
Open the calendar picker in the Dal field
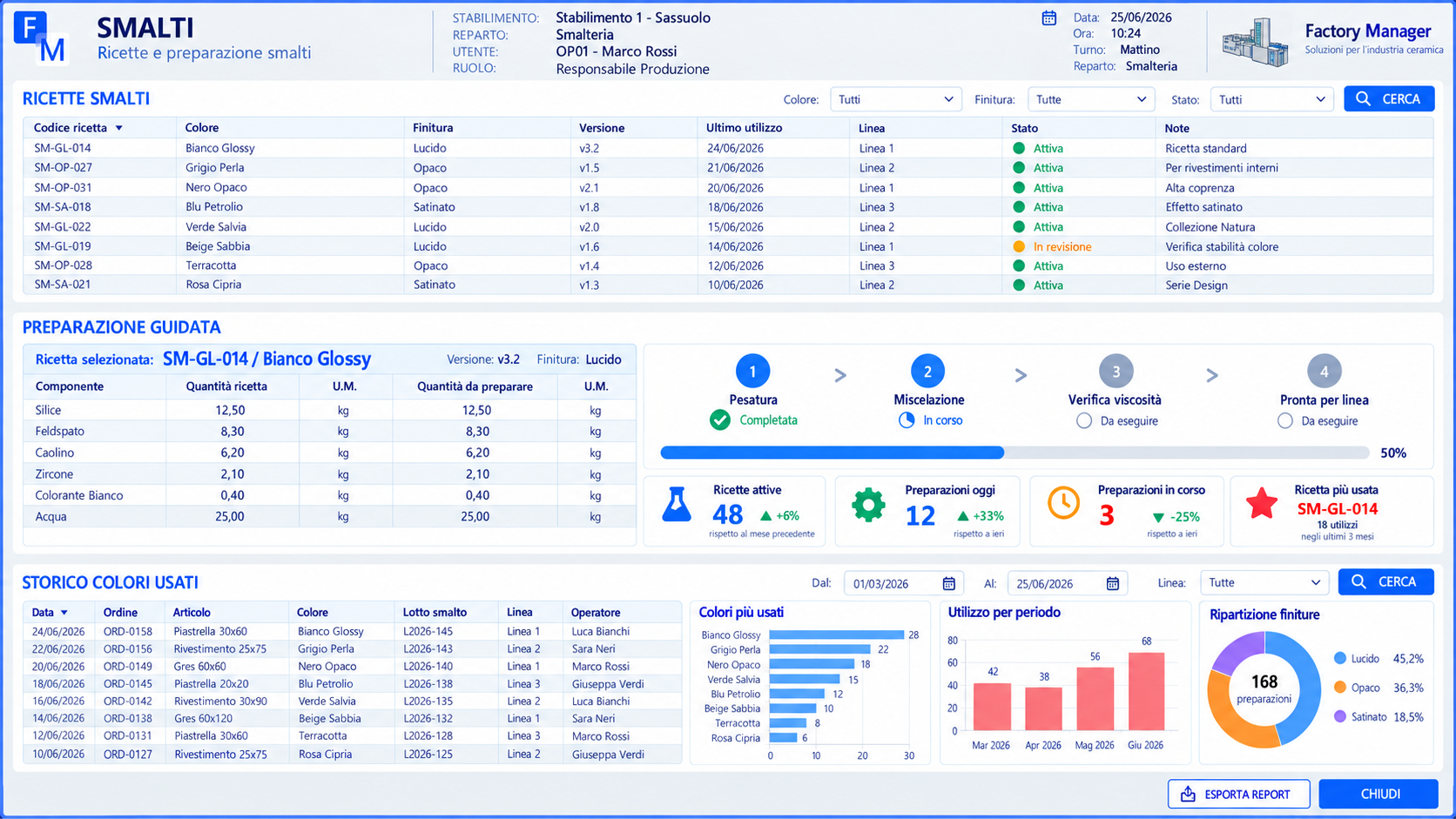click(x=949, y=583)
